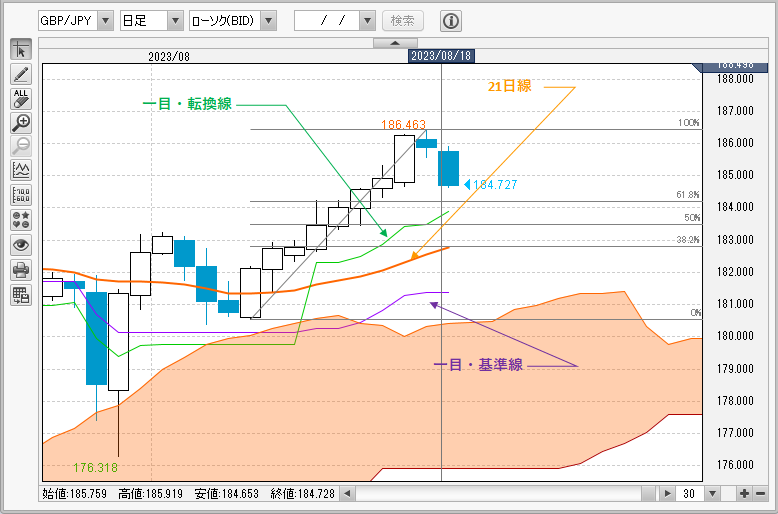The width and height of the screenshot is (778, 514).
Task: Click the 0% Fibonacci level label
Action: [x=696, y=313]
